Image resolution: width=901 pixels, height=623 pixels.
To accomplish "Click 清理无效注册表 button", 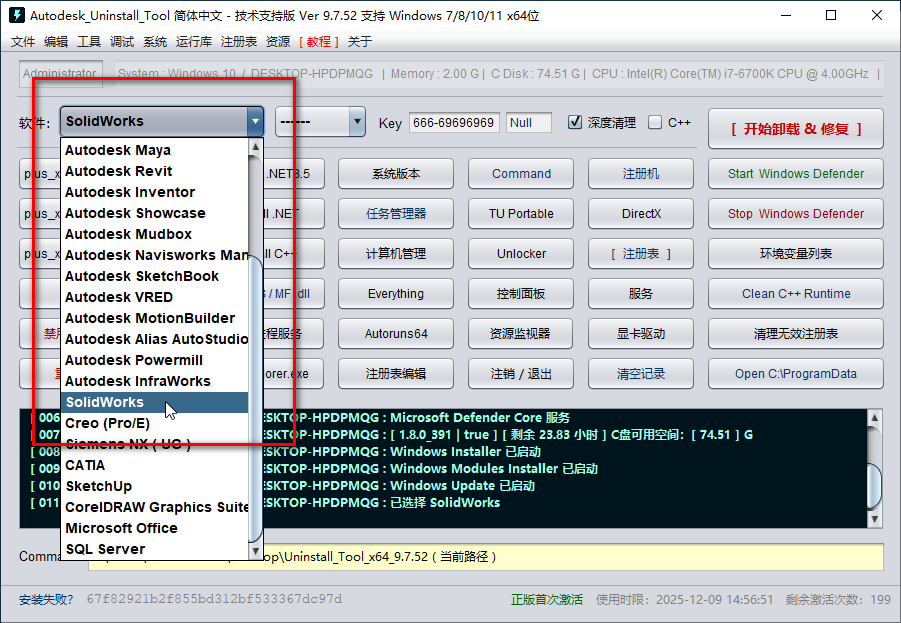I will 795,333.
